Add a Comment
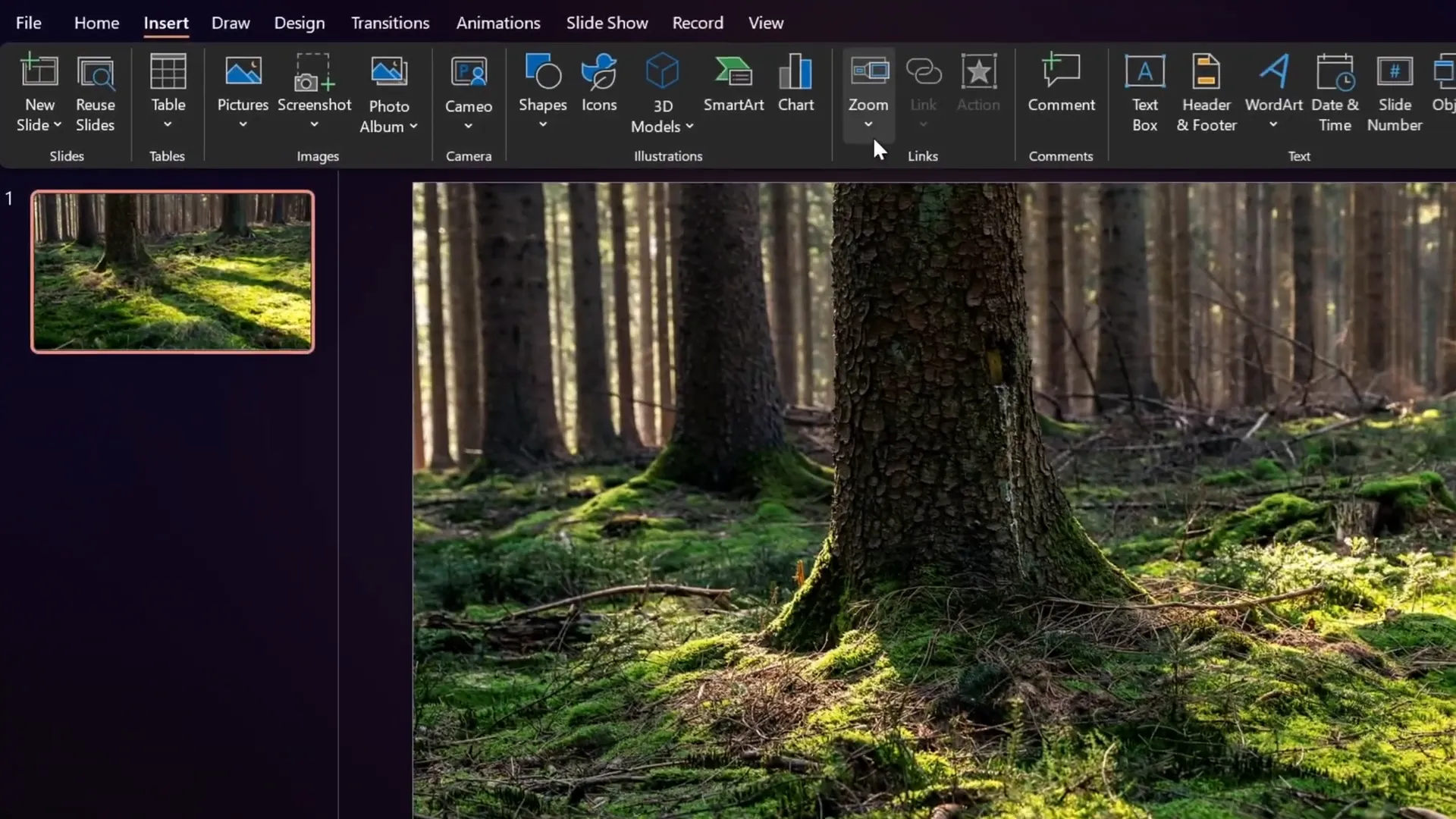 1061,83
